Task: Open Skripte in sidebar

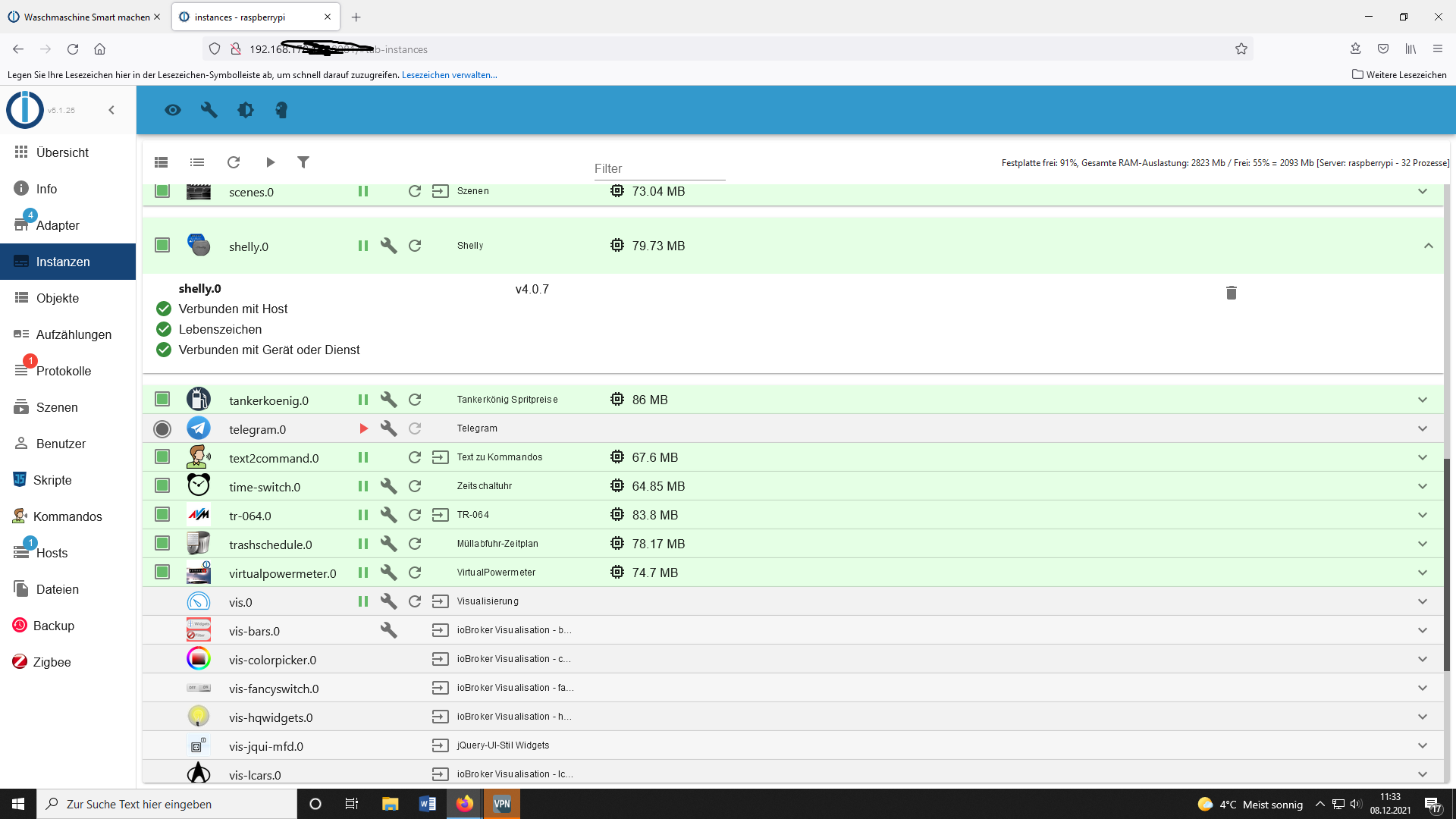Action: [x=68, y=480]
